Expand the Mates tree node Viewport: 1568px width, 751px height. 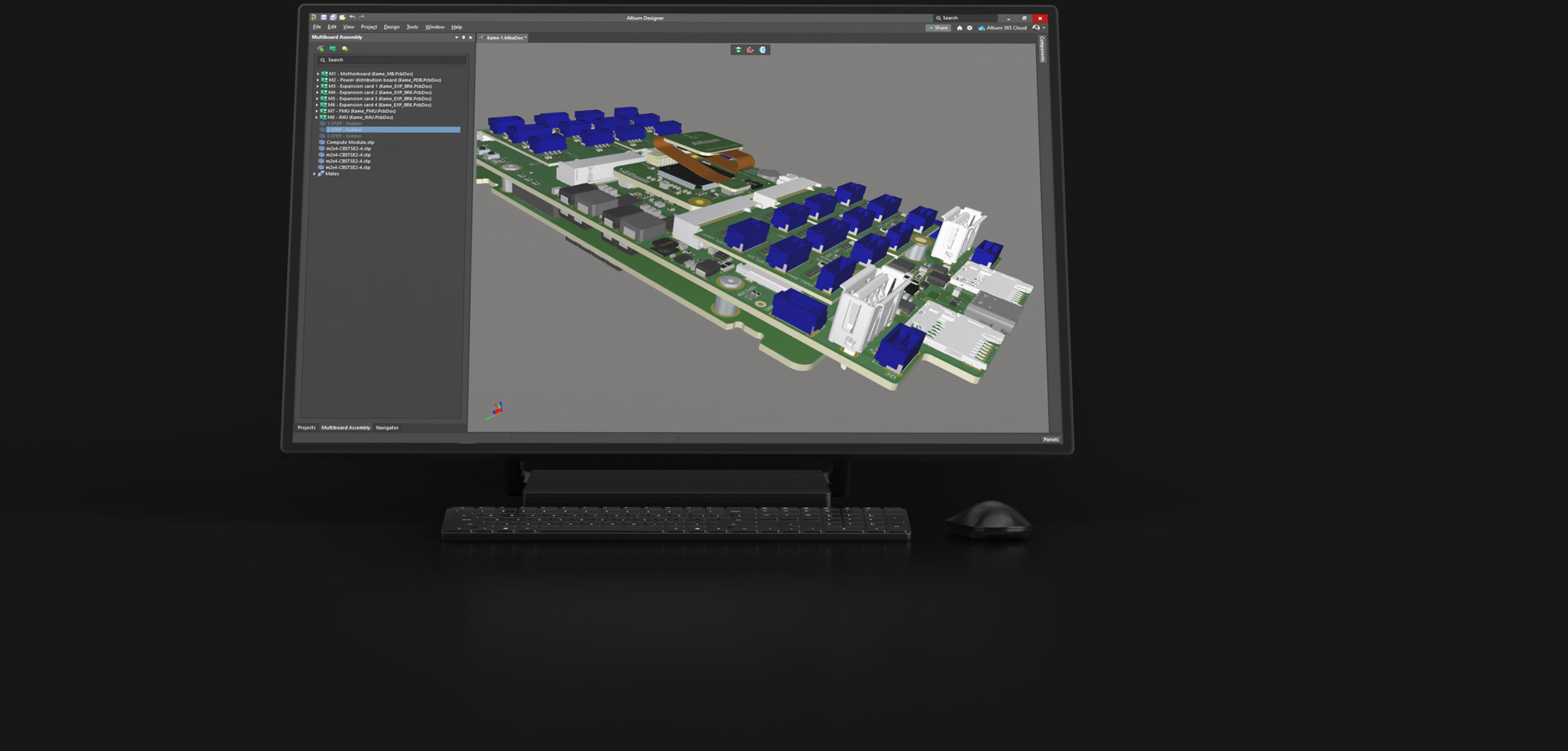click(x=314, y=174)
